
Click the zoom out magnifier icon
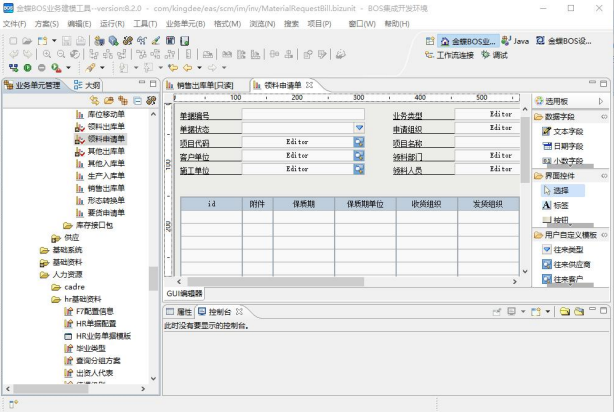pyautogui.click(x=61, y=54)
